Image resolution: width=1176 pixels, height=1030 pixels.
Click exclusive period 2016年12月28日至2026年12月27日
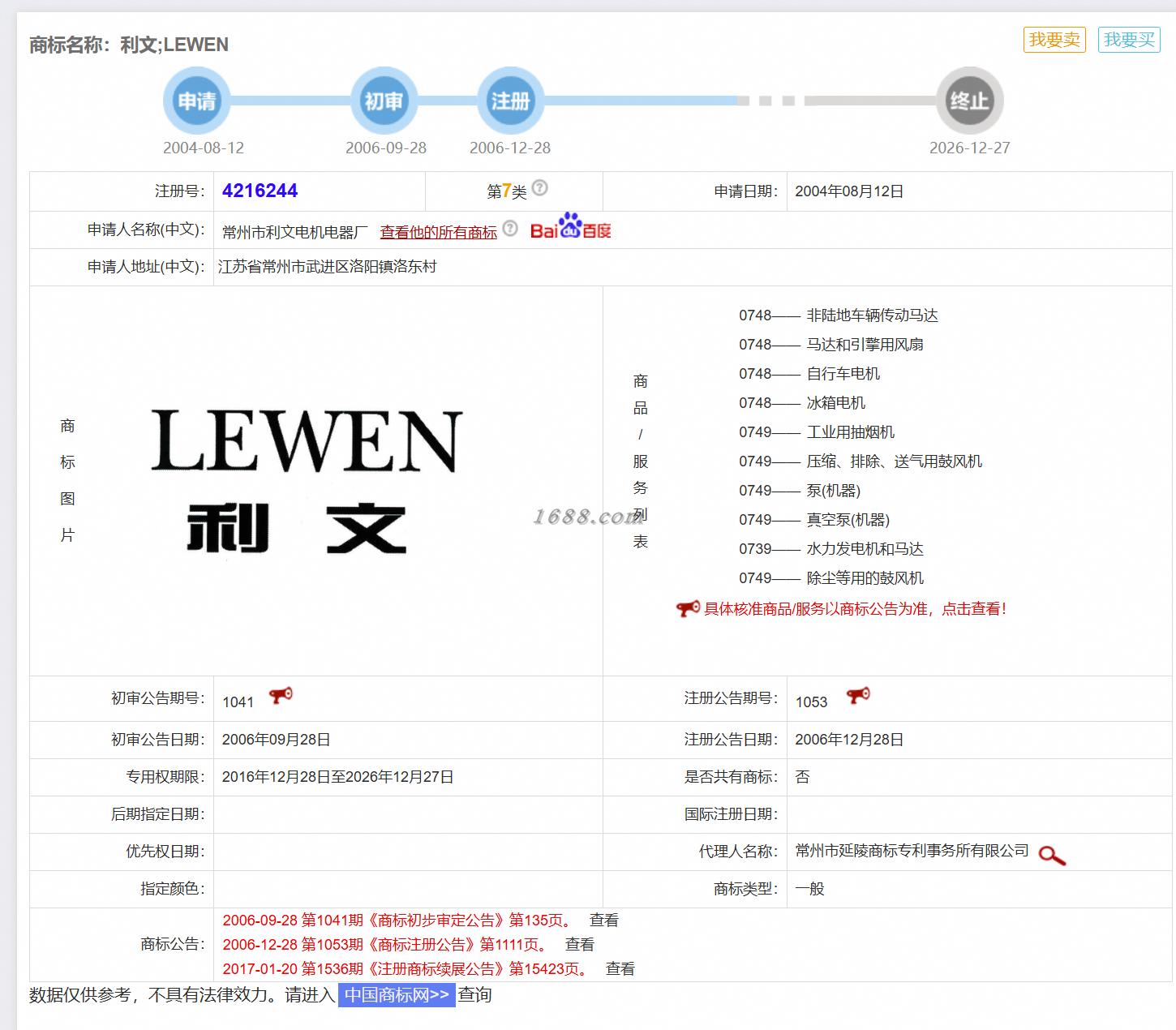pos(337,777)
